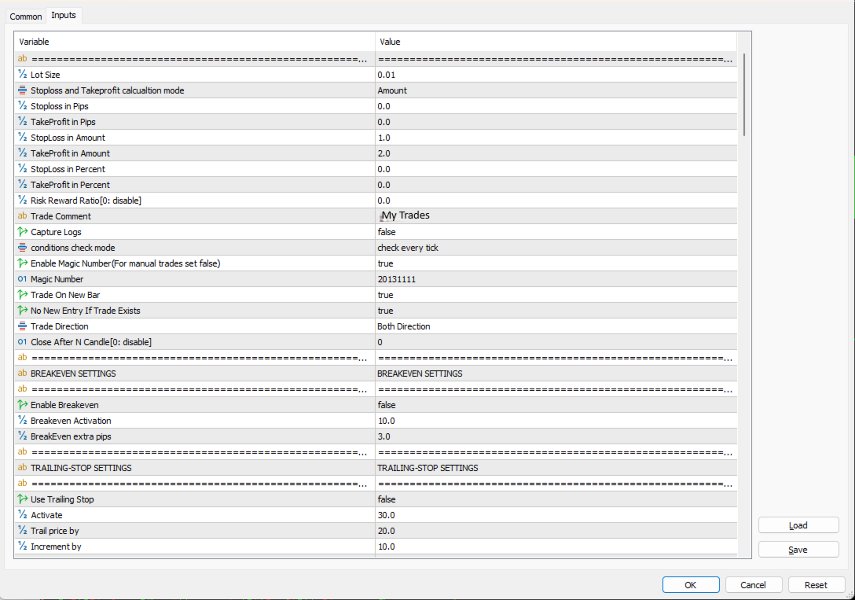This screenshot has width=855, height=600.
Task: Switch to the Common tab
Action: pyautogui.click(x=24, y=16)
